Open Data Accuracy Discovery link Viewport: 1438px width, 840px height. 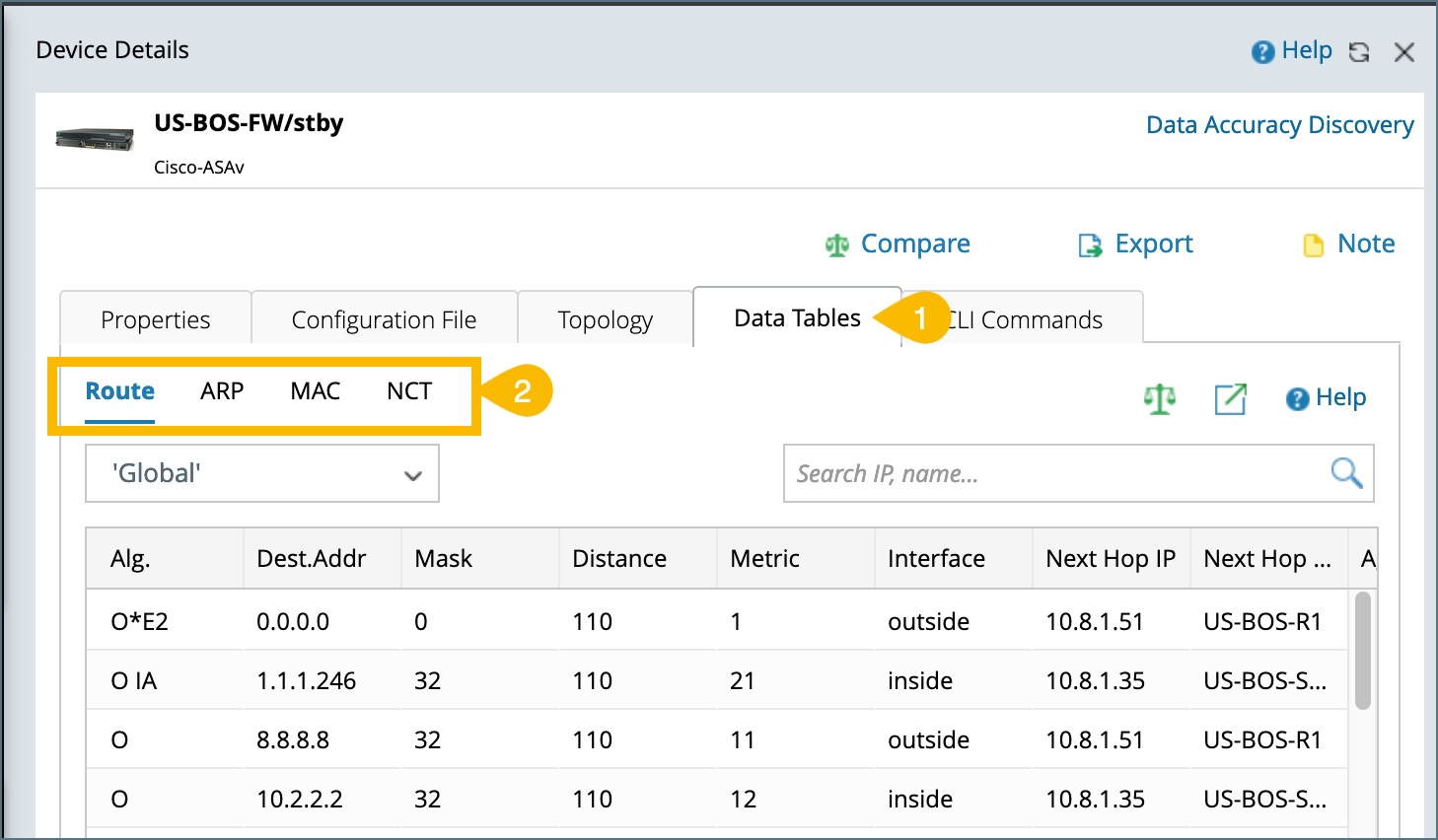coord(1279,125)
